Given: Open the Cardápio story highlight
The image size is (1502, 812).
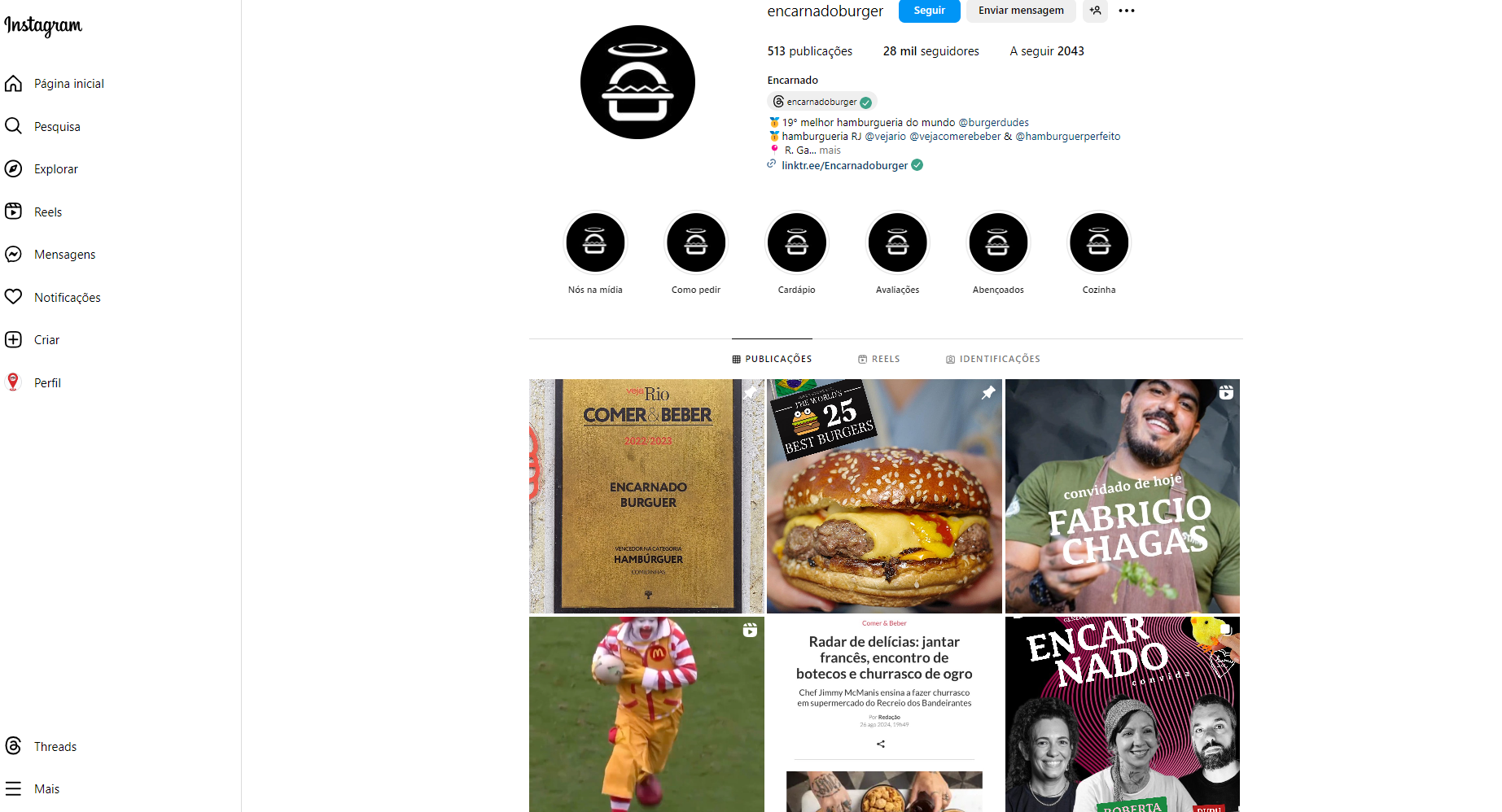Looking at the screenshot, I should pyautogui.click(x=796, y=242).
